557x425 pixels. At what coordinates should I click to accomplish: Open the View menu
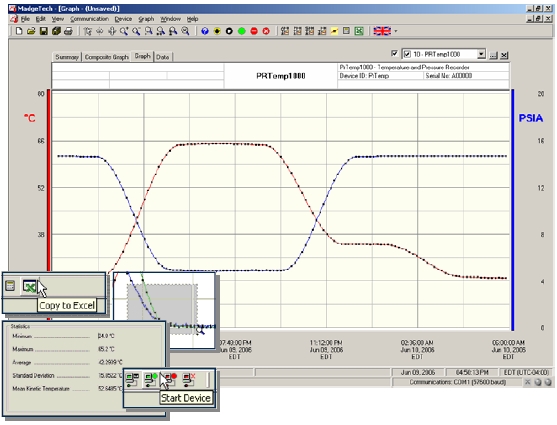pyautogui.click(x=58, y=19)
